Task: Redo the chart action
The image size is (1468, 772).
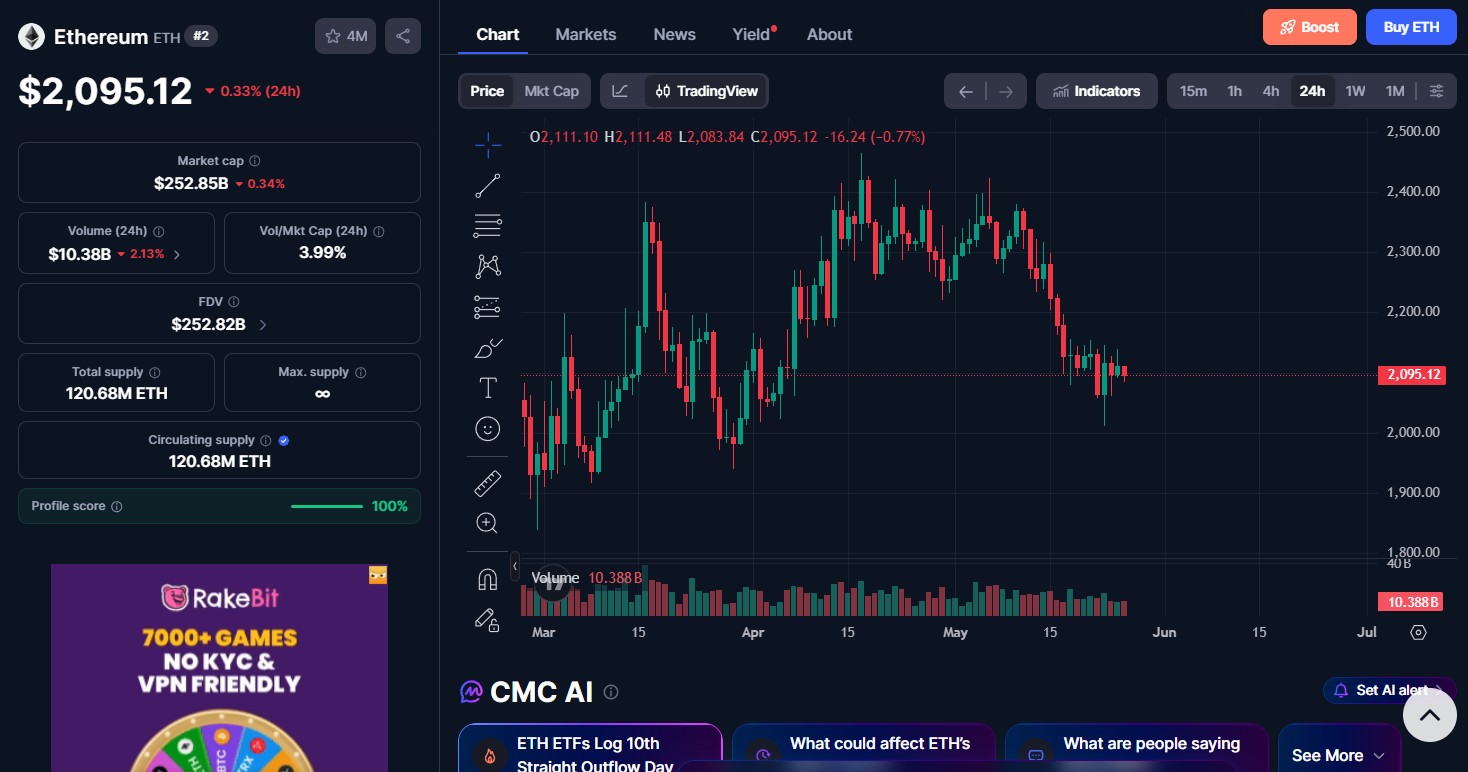Action: [x=1005, y=91]
